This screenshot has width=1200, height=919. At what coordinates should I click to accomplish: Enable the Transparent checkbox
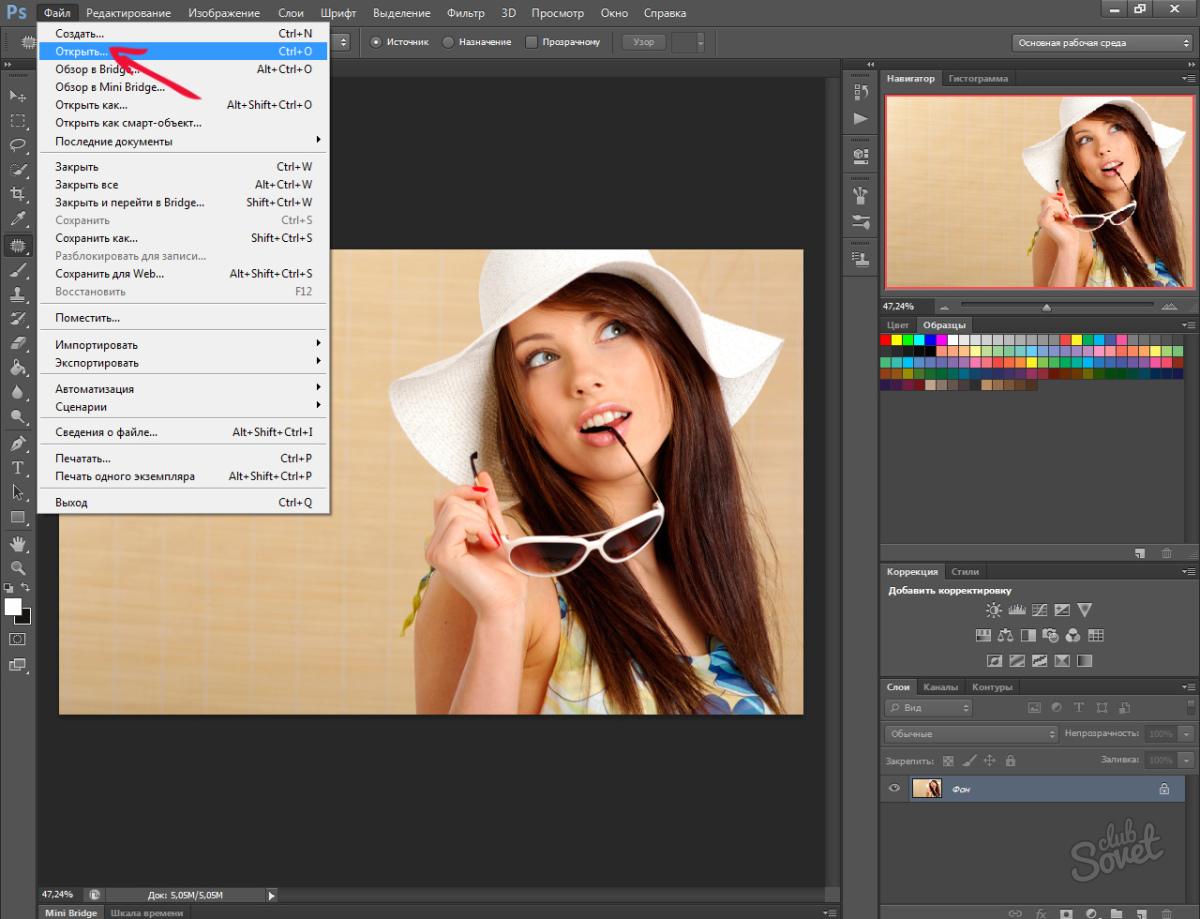click(x=532, y=42)
